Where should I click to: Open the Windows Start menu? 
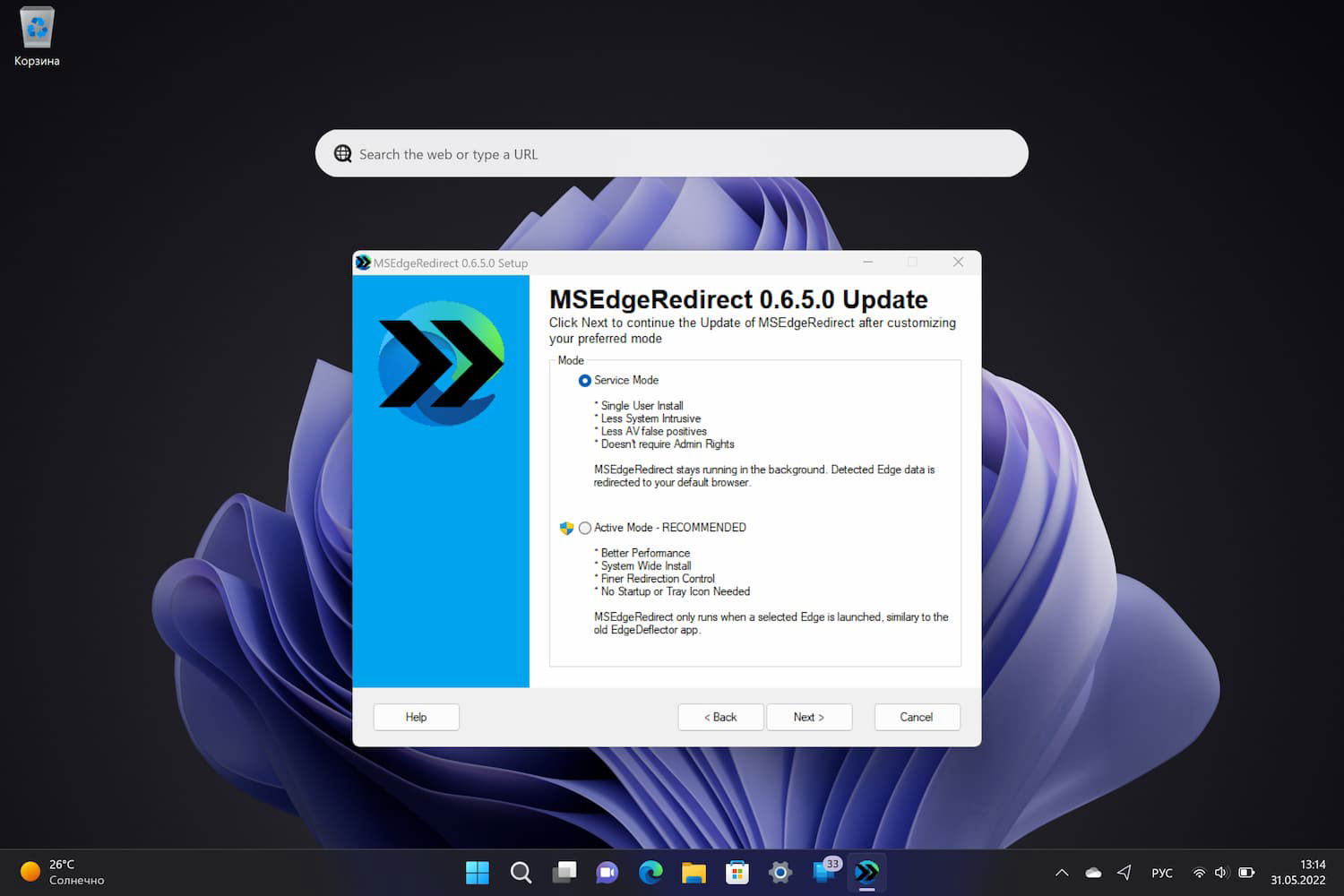(478, 872)
